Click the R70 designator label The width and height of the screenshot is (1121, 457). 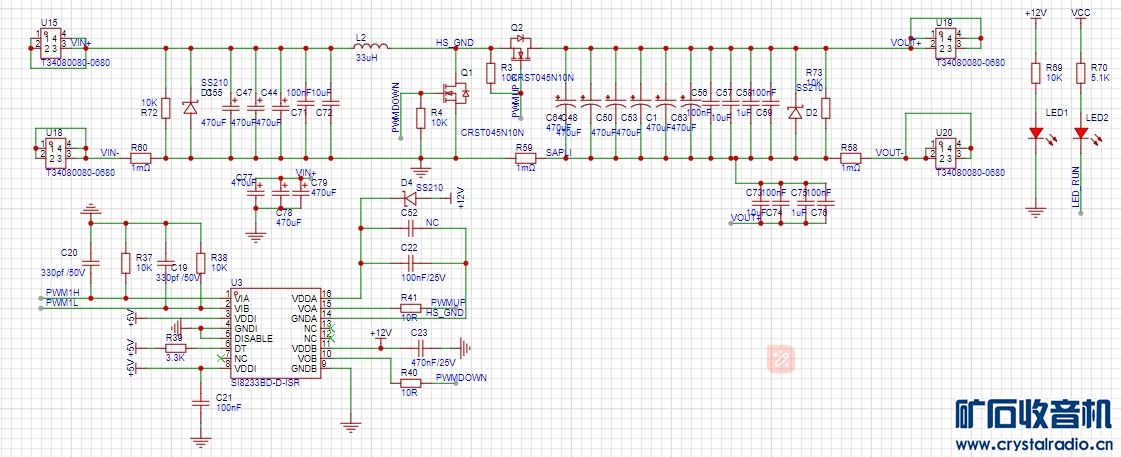1099,67
